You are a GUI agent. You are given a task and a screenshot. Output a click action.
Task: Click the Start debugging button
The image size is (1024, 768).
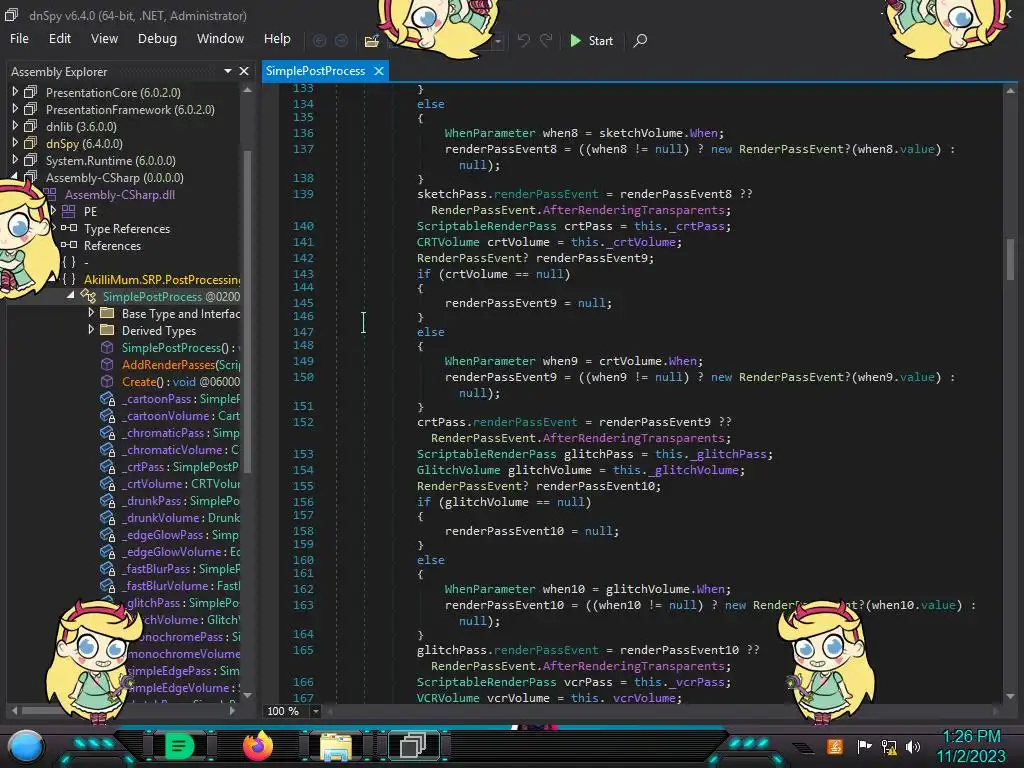(x=591, y=40)
